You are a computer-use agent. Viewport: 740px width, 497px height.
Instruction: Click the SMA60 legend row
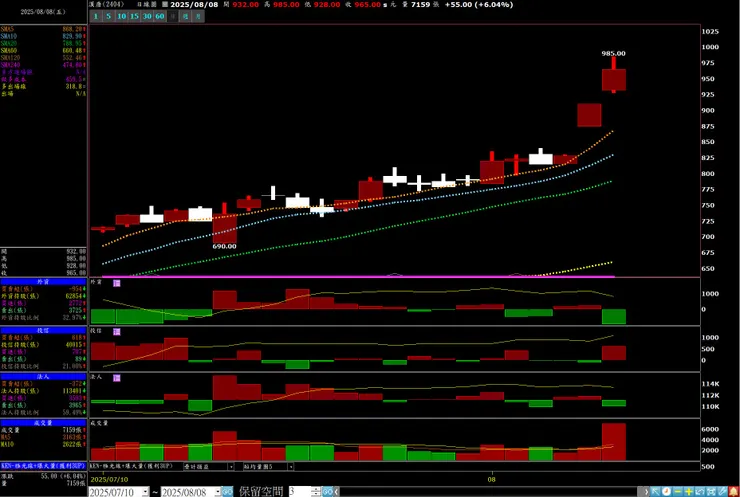point(43,51)
